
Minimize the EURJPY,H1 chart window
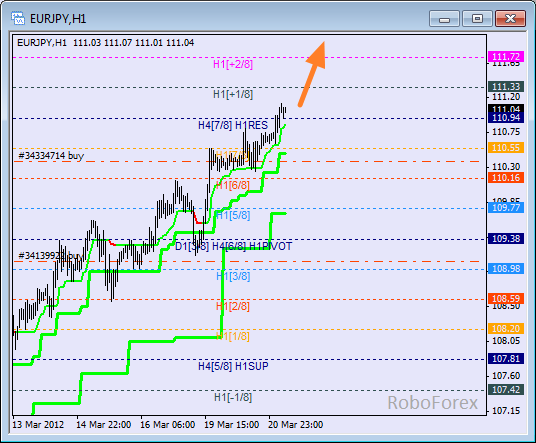(x=444, y=18)
